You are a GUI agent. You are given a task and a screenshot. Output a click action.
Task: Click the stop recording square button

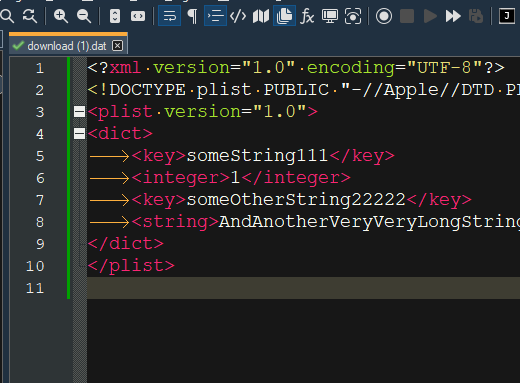(x=407, y=16)
